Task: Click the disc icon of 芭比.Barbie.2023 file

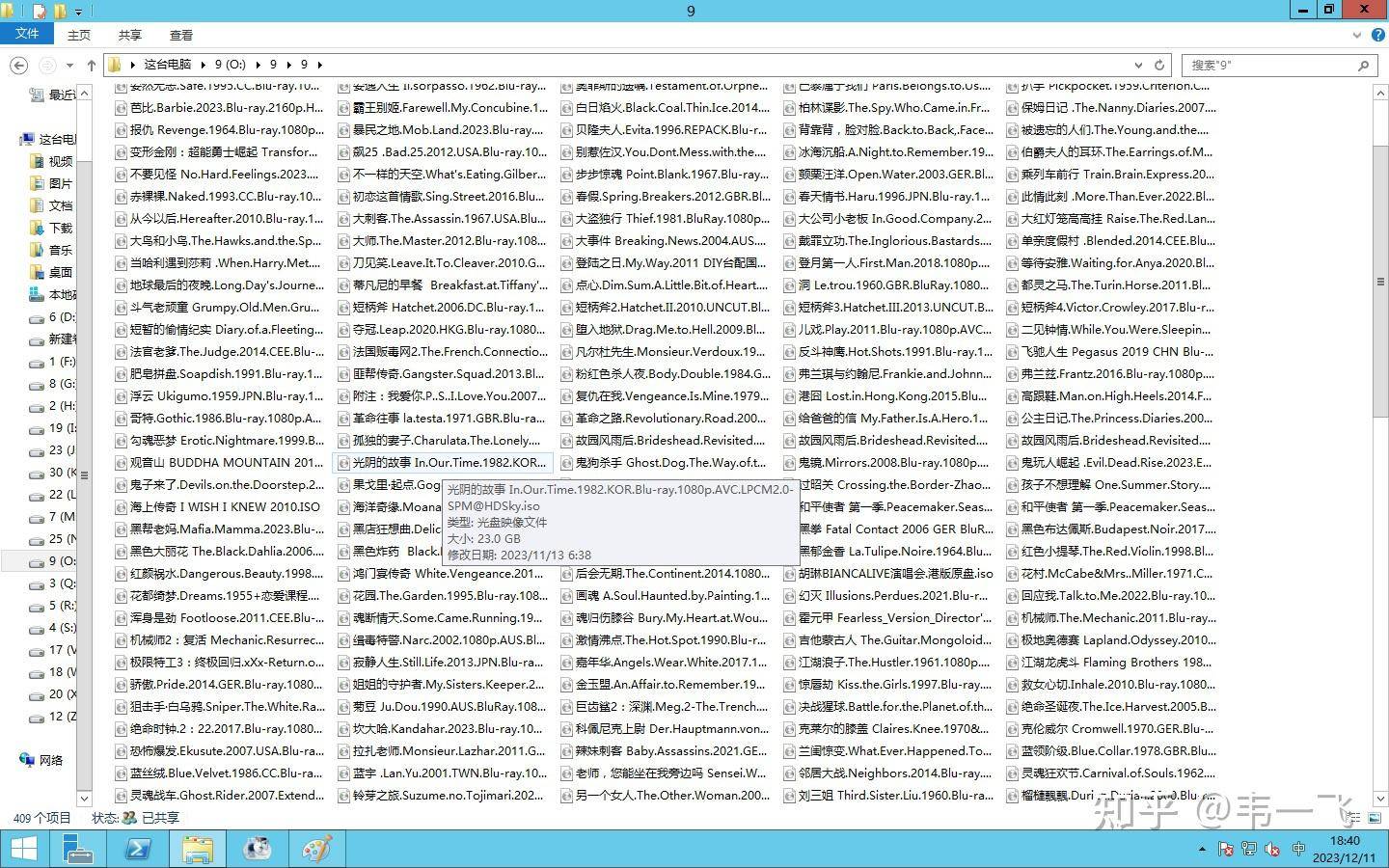Action: (x=121, y=108)
